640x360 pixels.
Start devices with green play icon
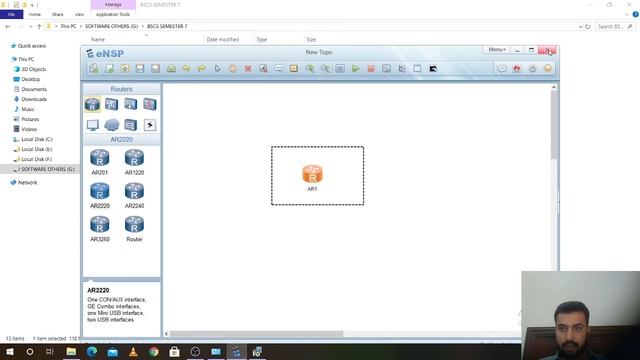(x=356, y=69)
